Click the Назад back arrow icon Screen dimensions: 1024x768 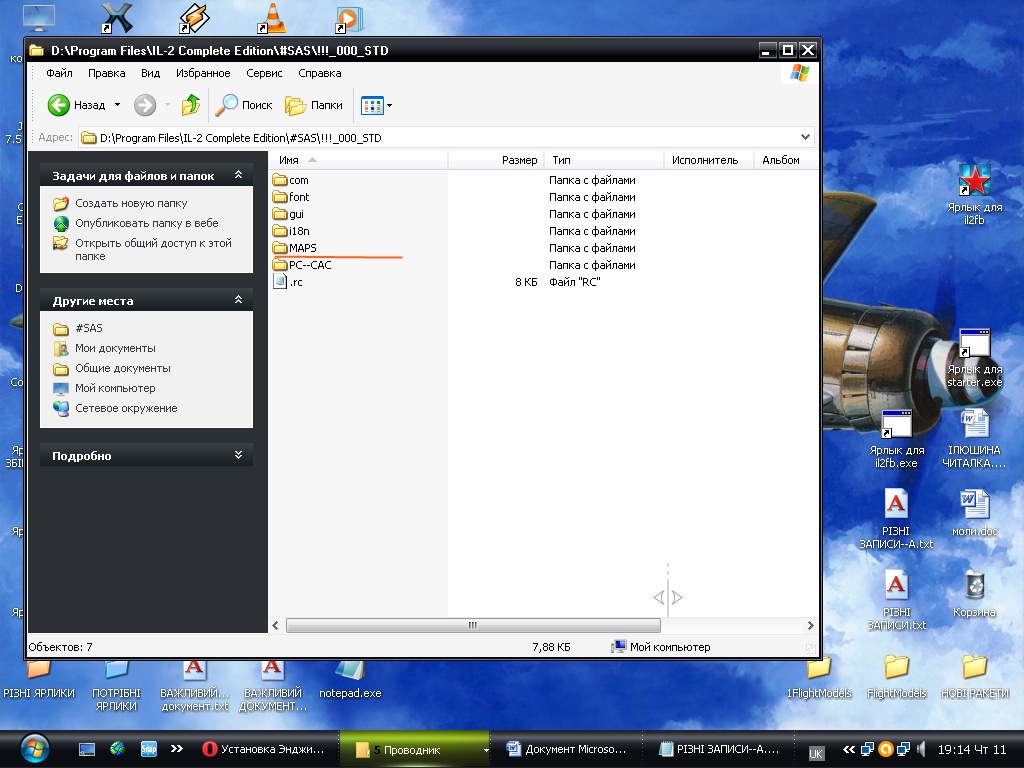pyautogui.click(x=59, y=105)
